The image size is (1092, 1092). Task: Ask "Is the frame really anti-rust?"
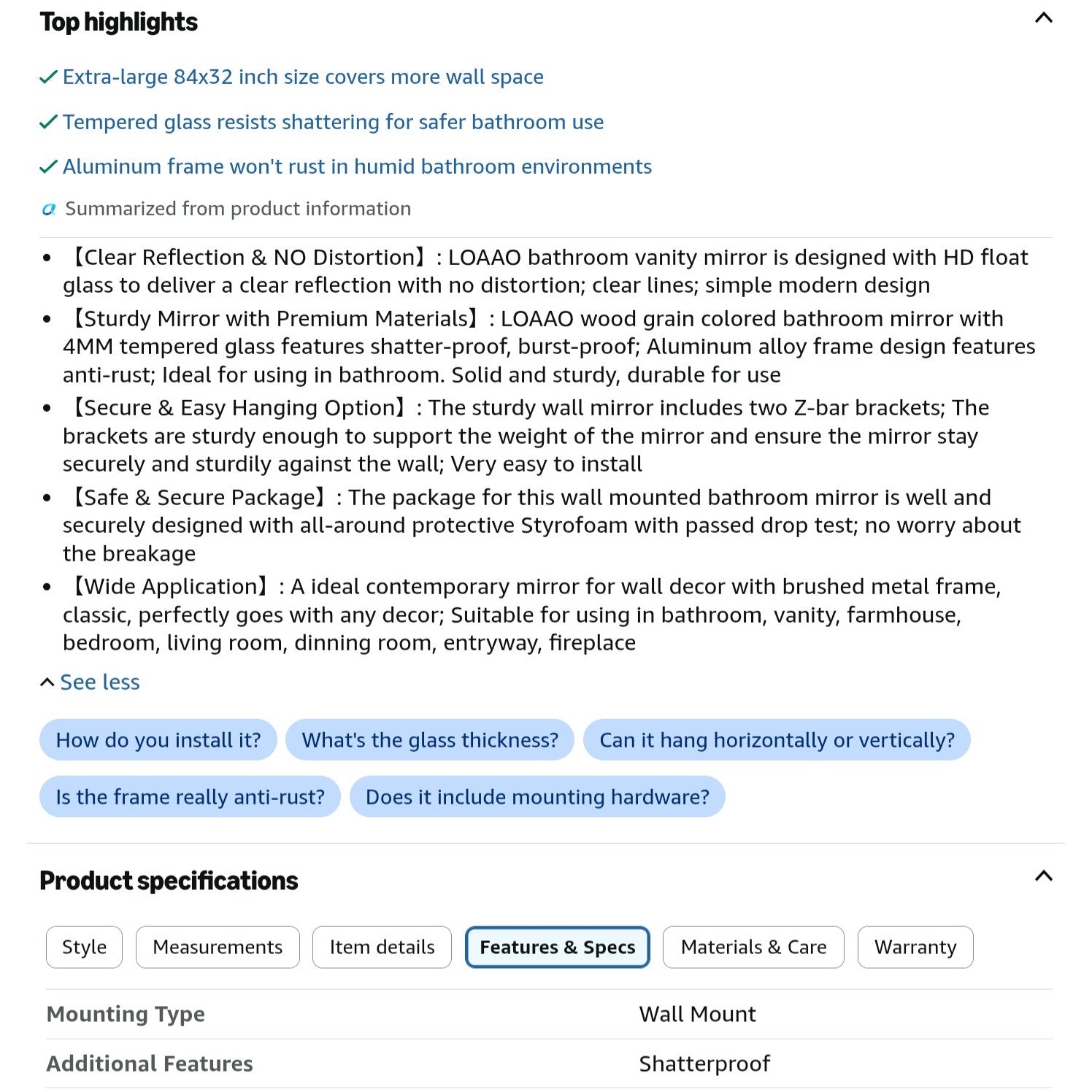pyautogui.click(x=190, y=797)
